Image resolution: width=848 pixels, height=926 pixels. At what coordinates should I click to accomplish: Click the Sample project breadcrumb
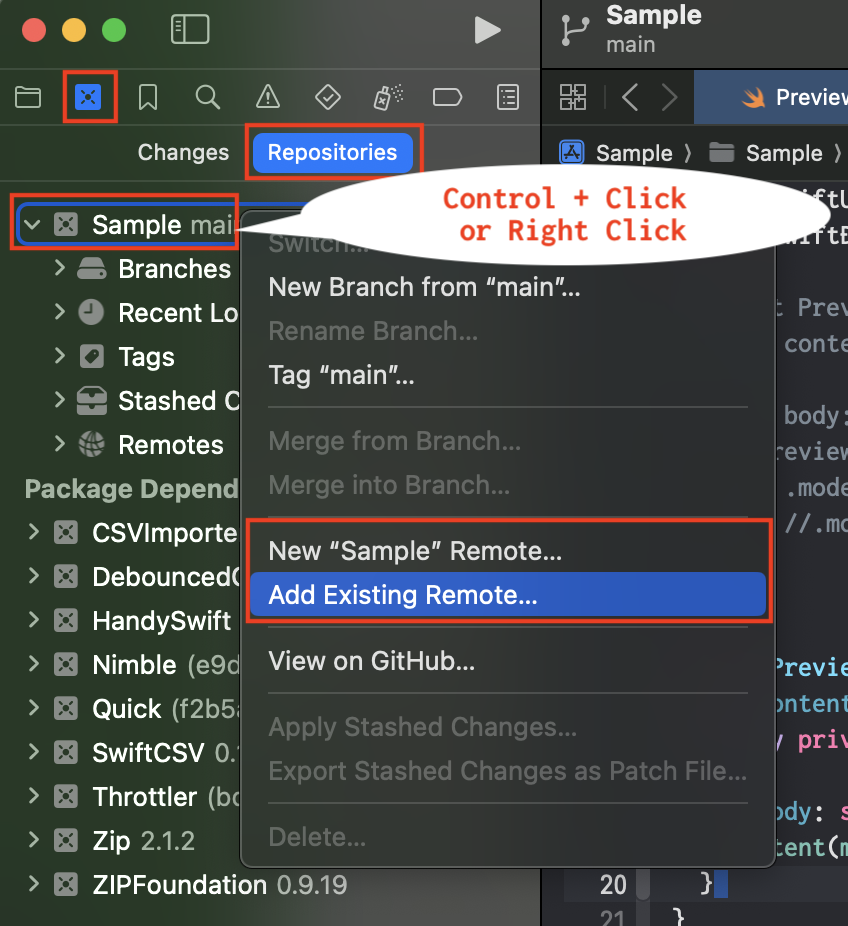pos(634,154)
